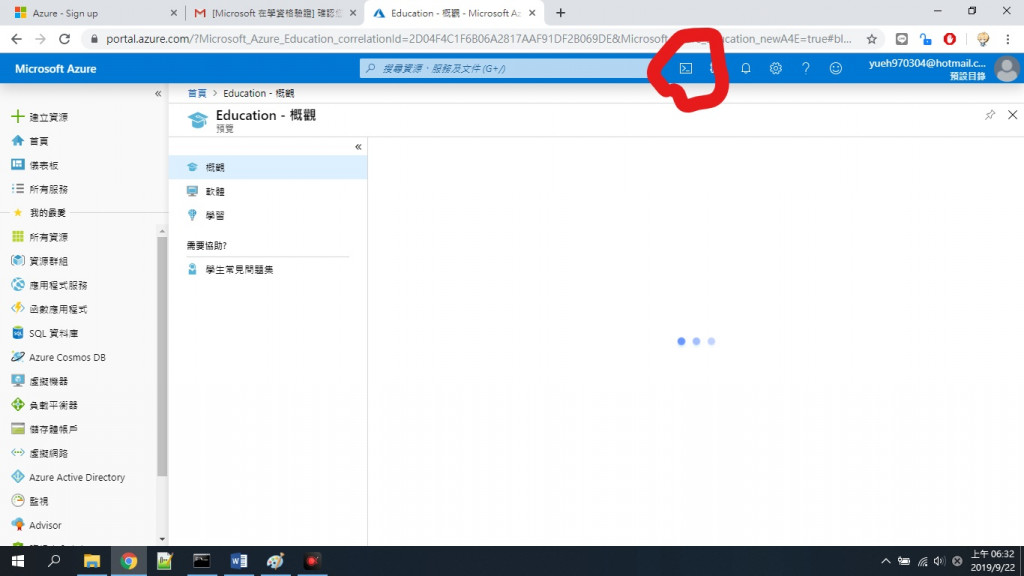Pin the Education blade to dashboard

(x=989, y=115)
